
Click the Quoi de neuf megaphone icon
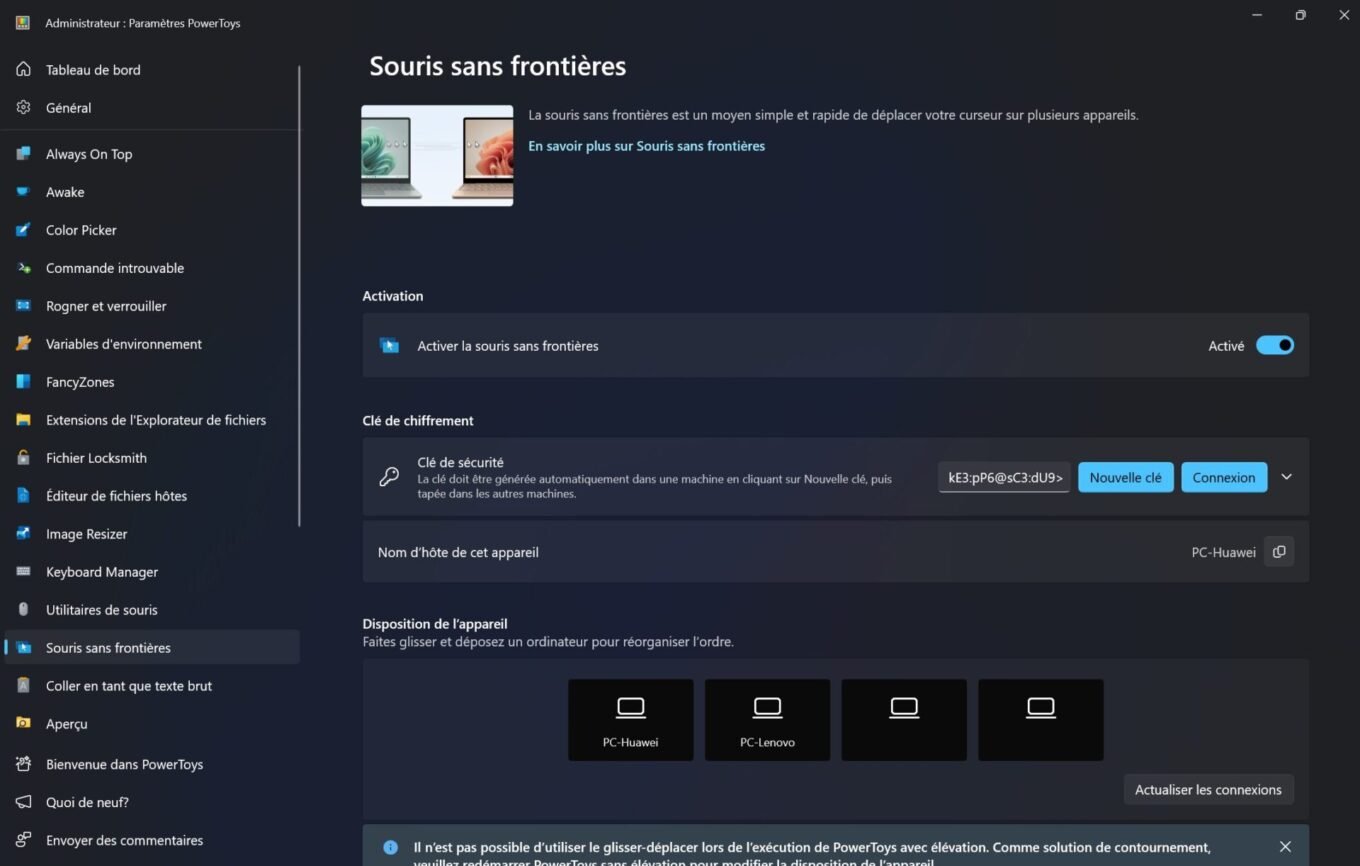click(x=23, y=802)
